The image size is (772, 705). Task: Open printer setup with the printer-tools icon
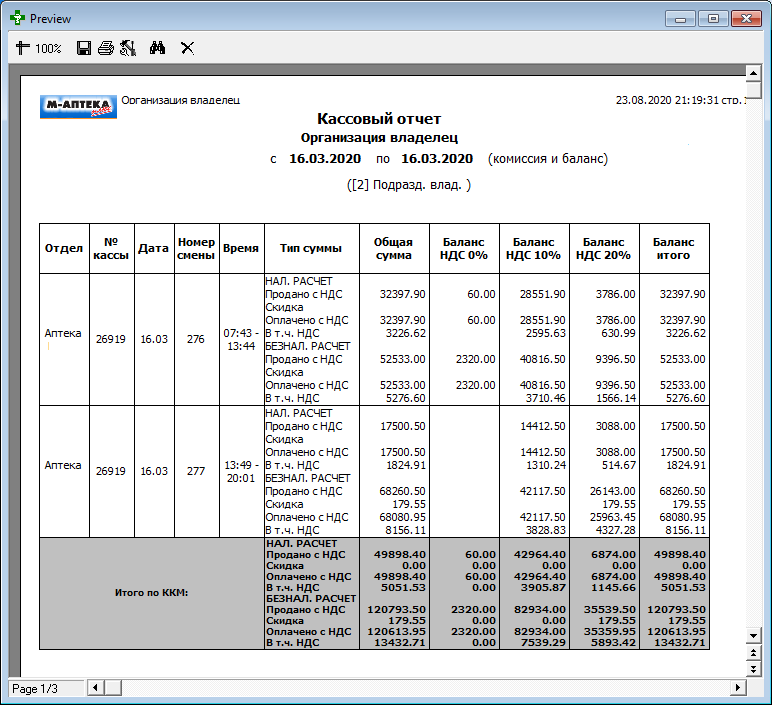tap(128, 48)
